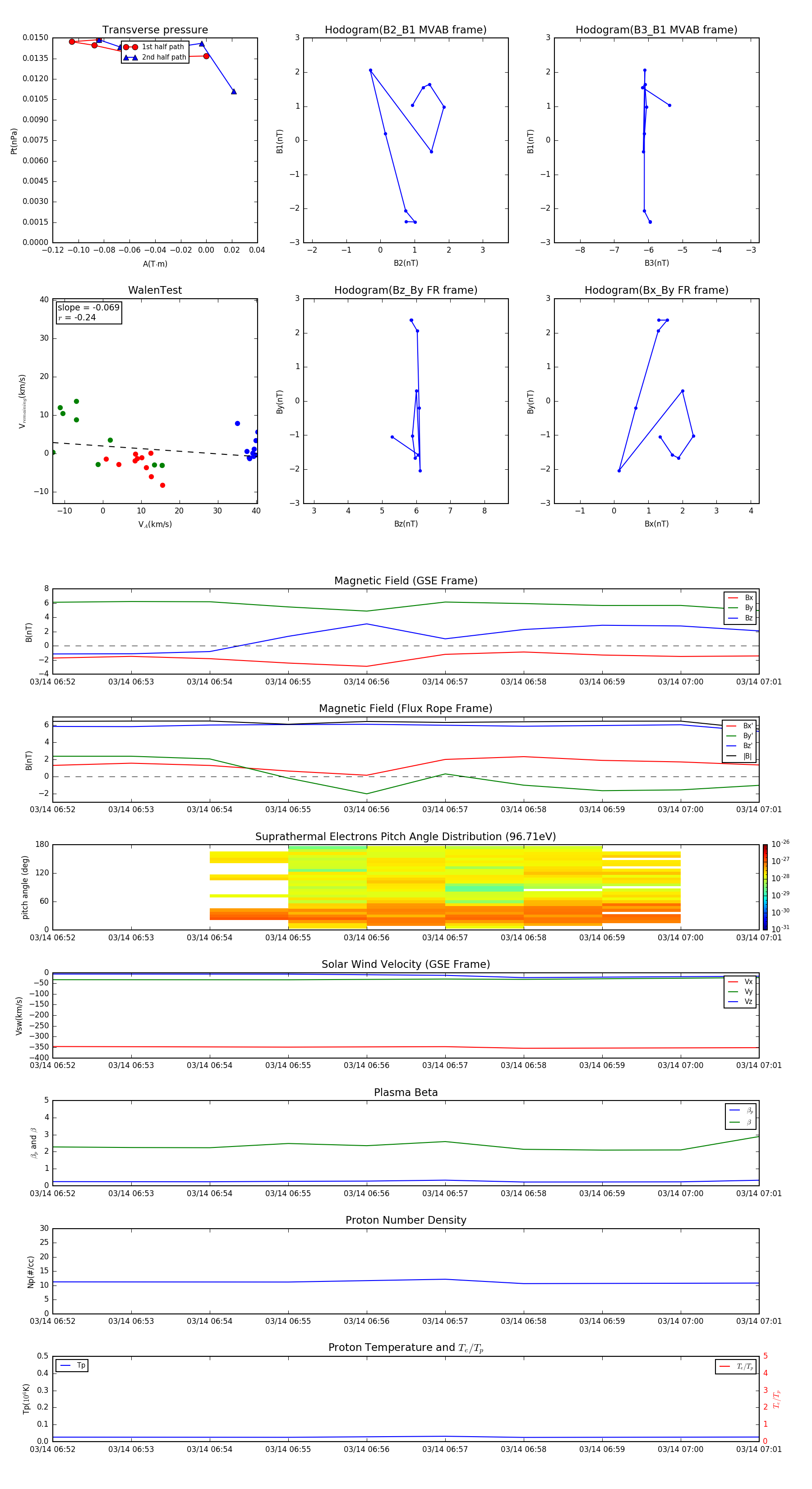Screen dimensions: 812x1489
Task: Click the "Bx" legend entry in GSE magnetic field
Action: [740, 598]
